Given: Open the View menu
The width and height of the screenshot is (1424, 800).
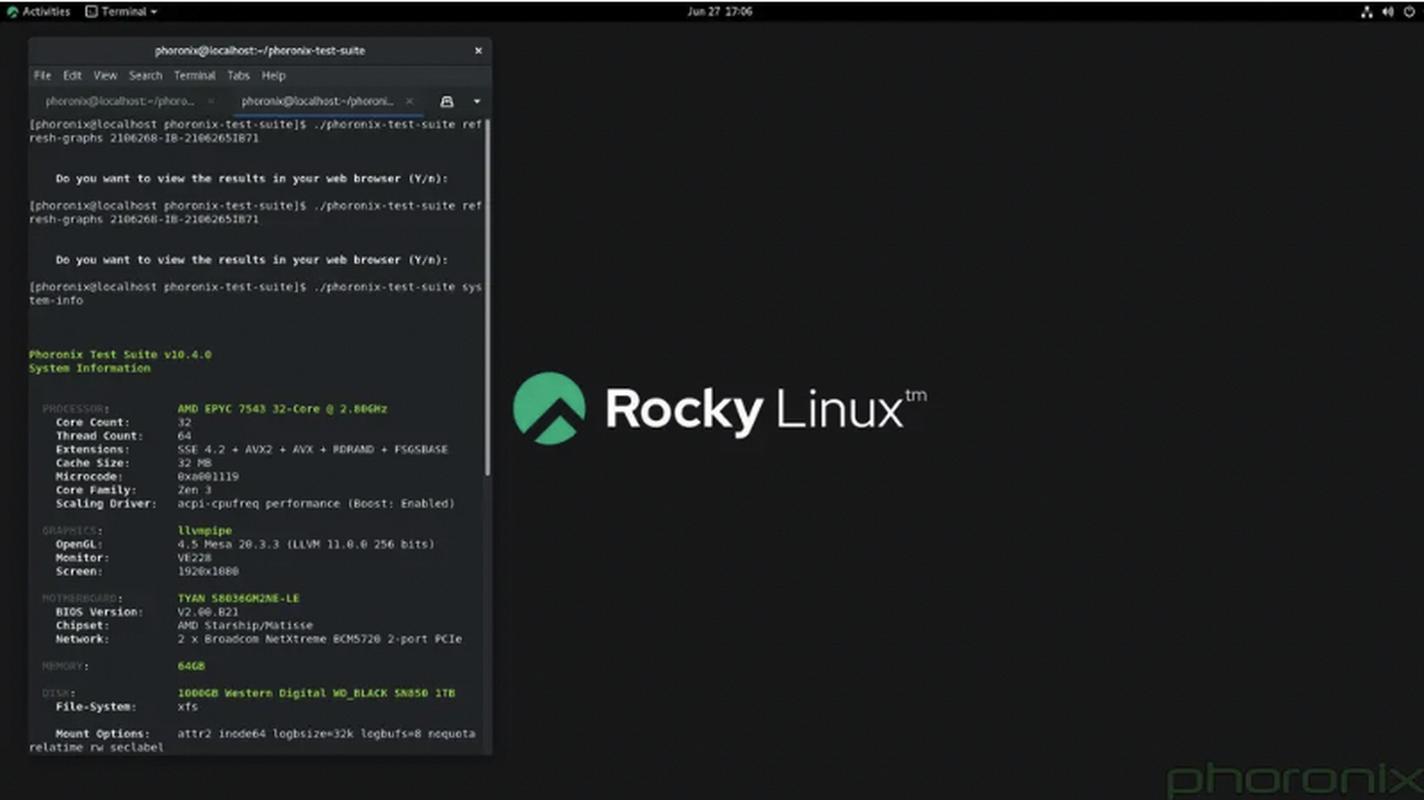Looking at the screenshot, I should [105, 75].
